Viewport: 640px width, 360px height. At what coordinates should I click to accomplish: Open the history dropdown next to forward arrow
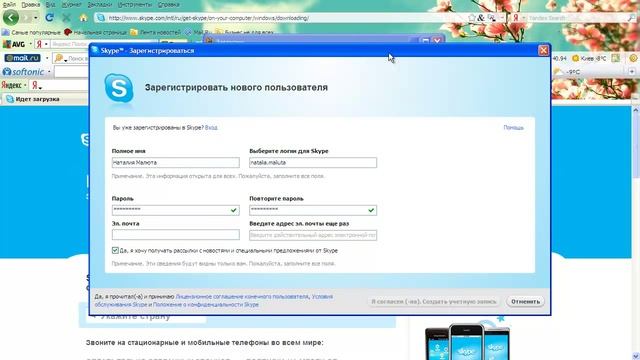coord(36,18)
